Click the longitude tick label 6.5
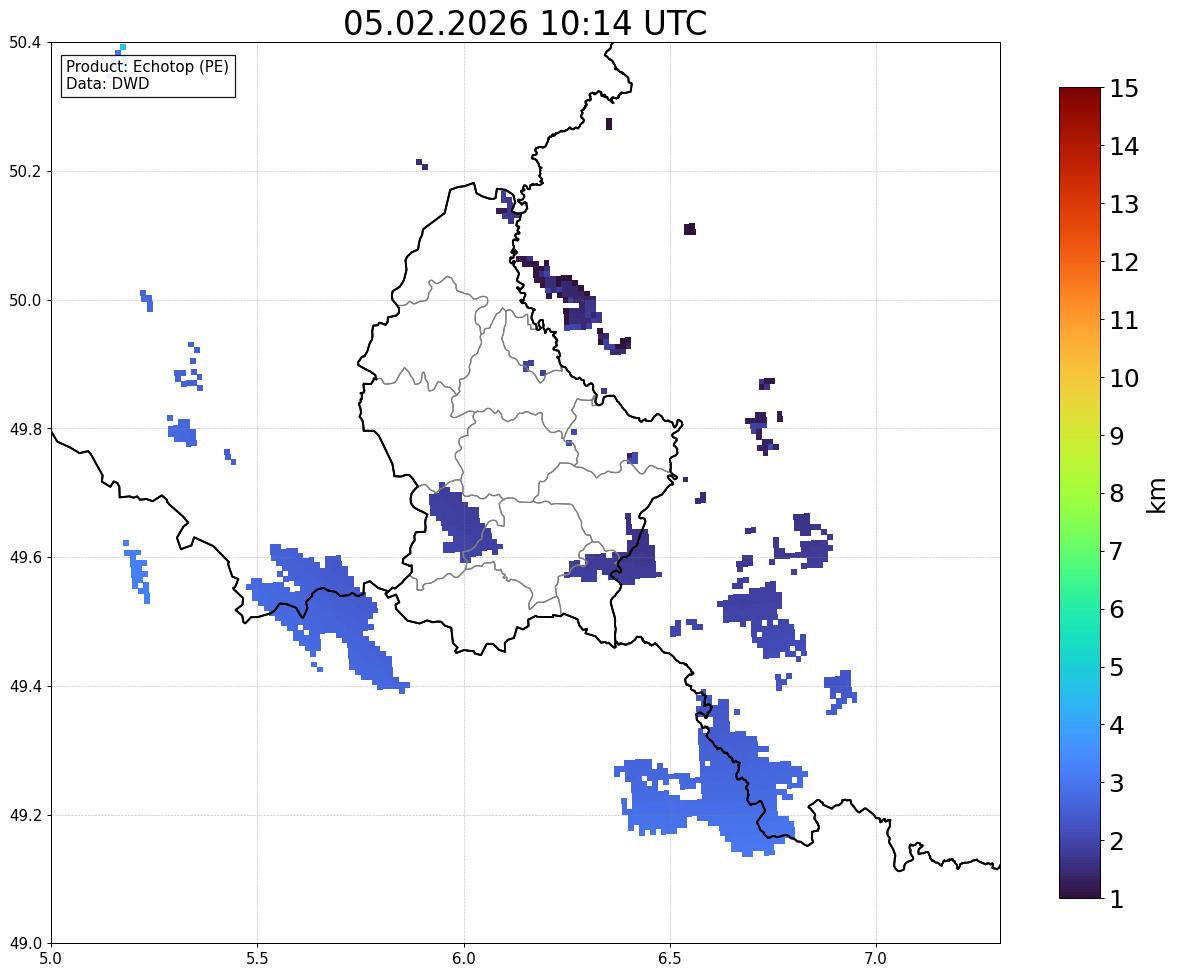This screenshot has width=1178, height=976. pos(670,959)
